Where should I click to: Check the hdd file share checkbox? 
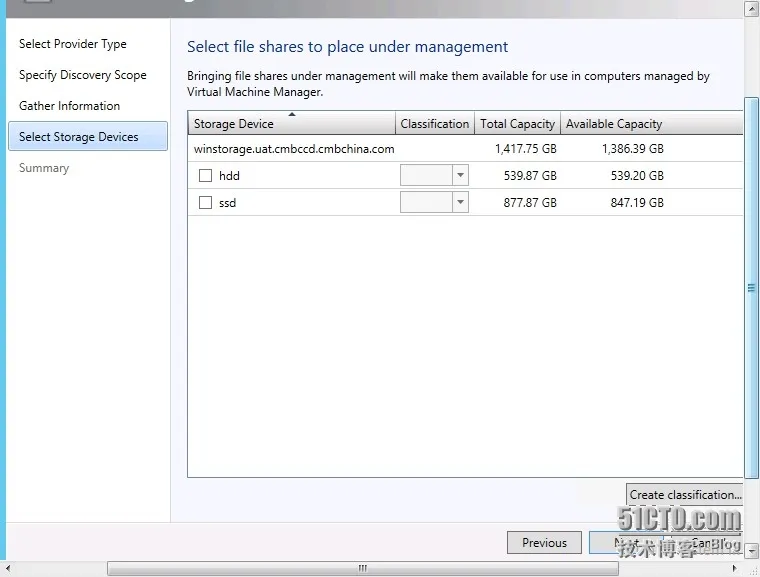206,176
